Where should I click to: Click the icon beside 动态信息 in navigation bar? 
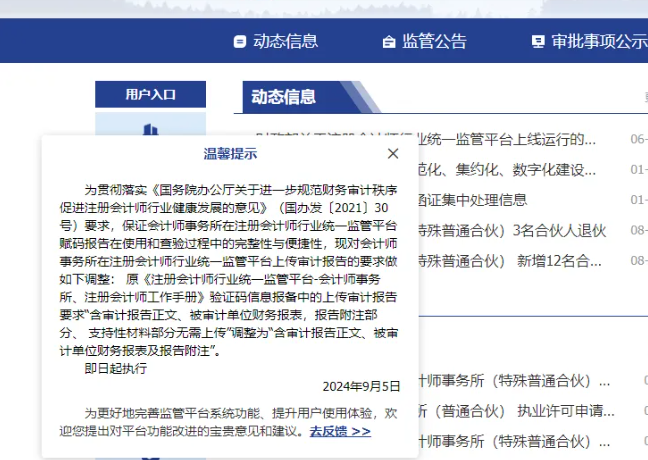(x=239, y=42)
